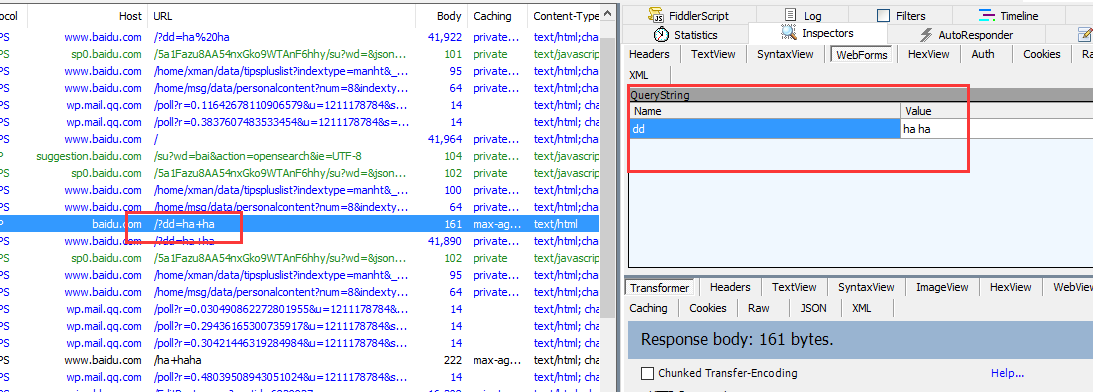Select the response ImageView tab
Viewport: 1093px width, 392px height.
coord(942,287)
